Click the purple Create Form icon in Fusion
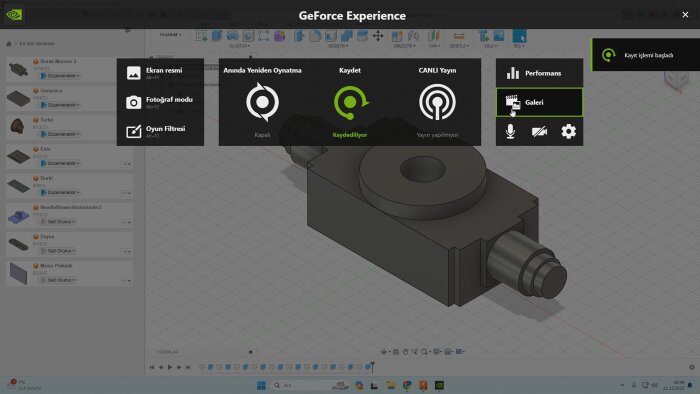Screen dimensions: 700x394 coord(279,36)
